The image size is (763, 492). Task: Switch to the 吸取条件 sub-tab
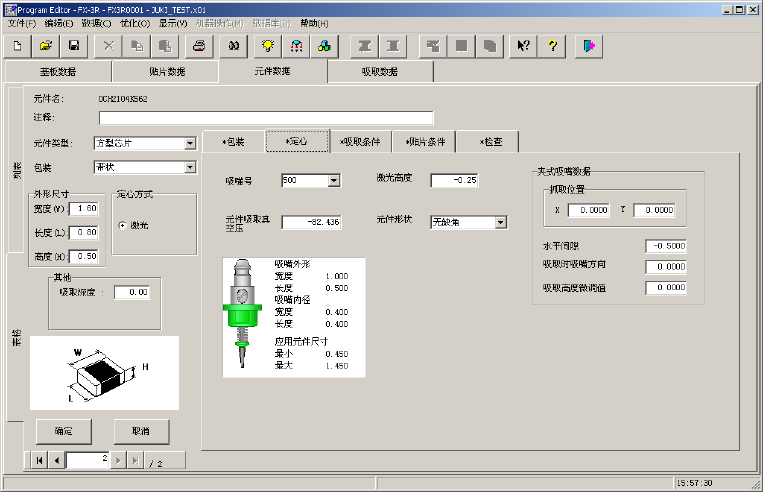(x=360, y=142)
